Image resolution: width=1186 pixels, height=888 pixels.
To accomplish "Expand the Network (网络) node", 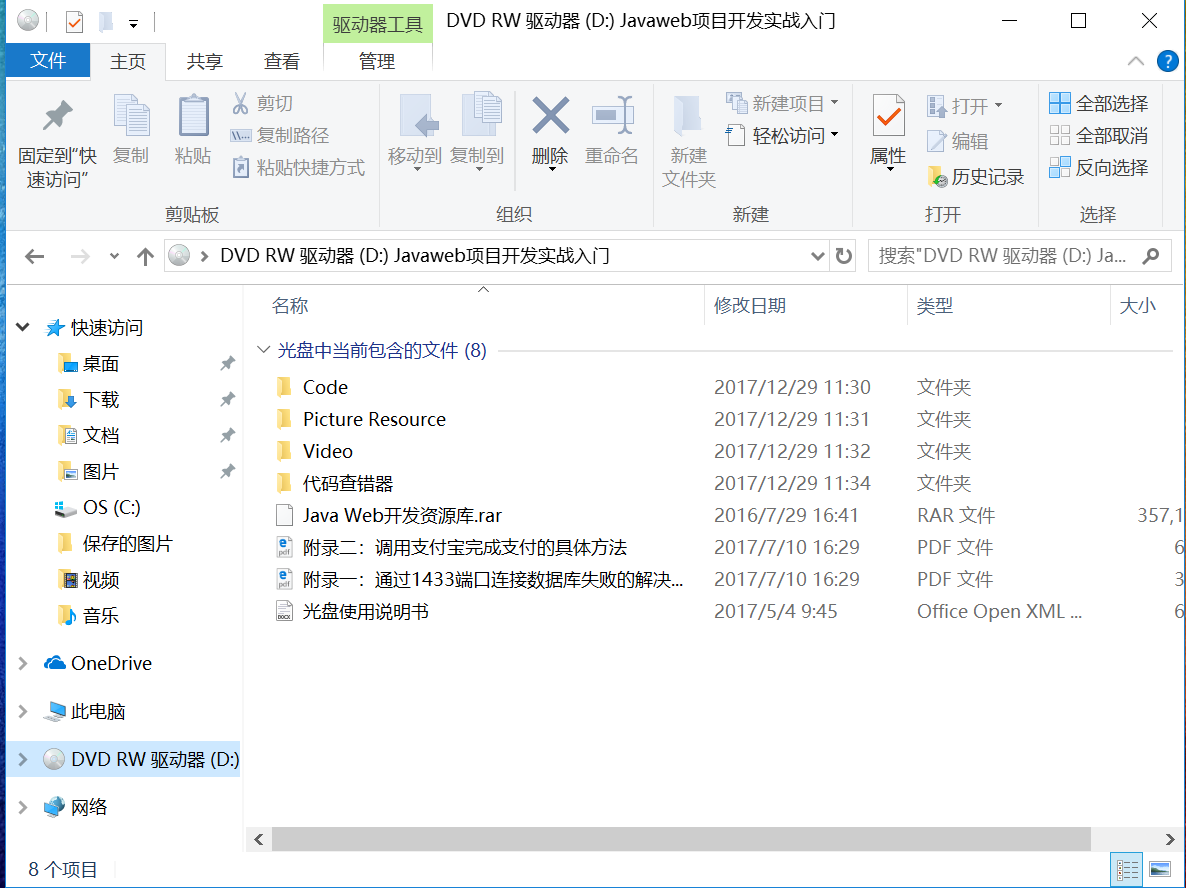I will tap(23, 807).
